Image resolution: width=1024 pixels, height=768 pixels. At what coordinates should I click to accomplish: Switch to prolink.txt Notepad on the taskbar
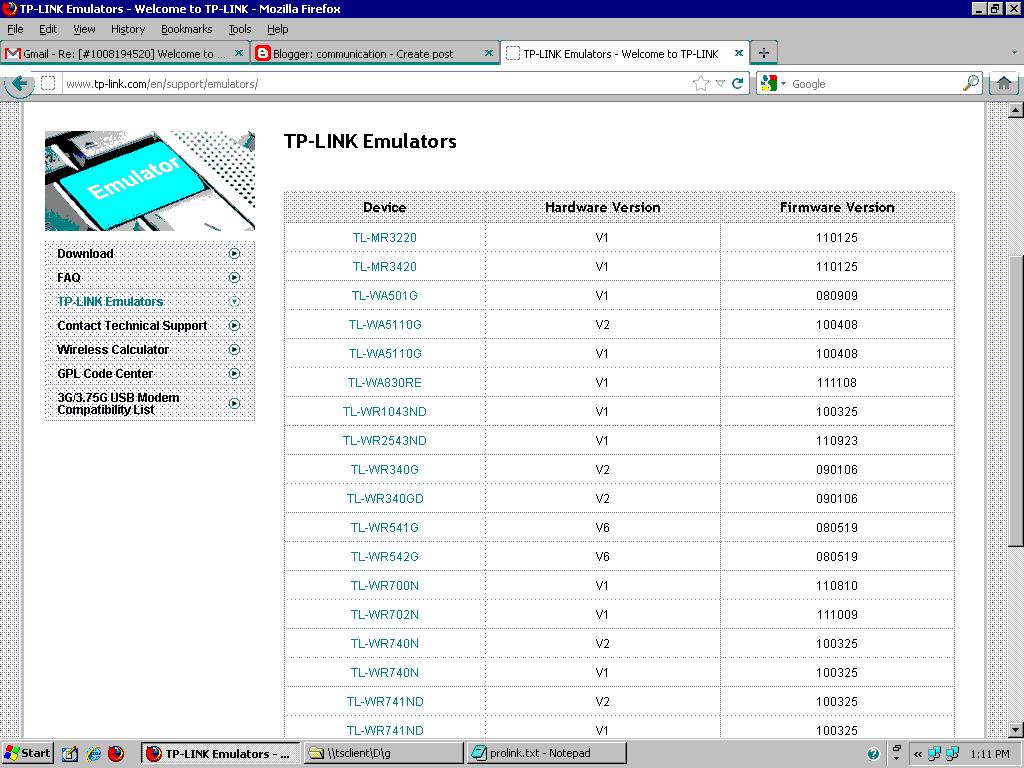547,754
